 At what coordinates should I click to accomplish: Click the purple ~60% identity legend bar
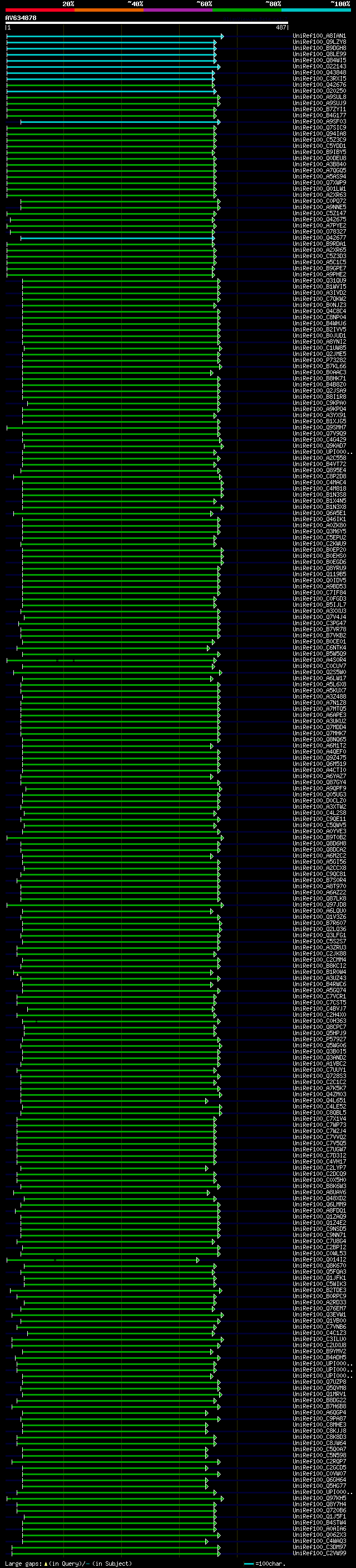(x=177, y=10)
